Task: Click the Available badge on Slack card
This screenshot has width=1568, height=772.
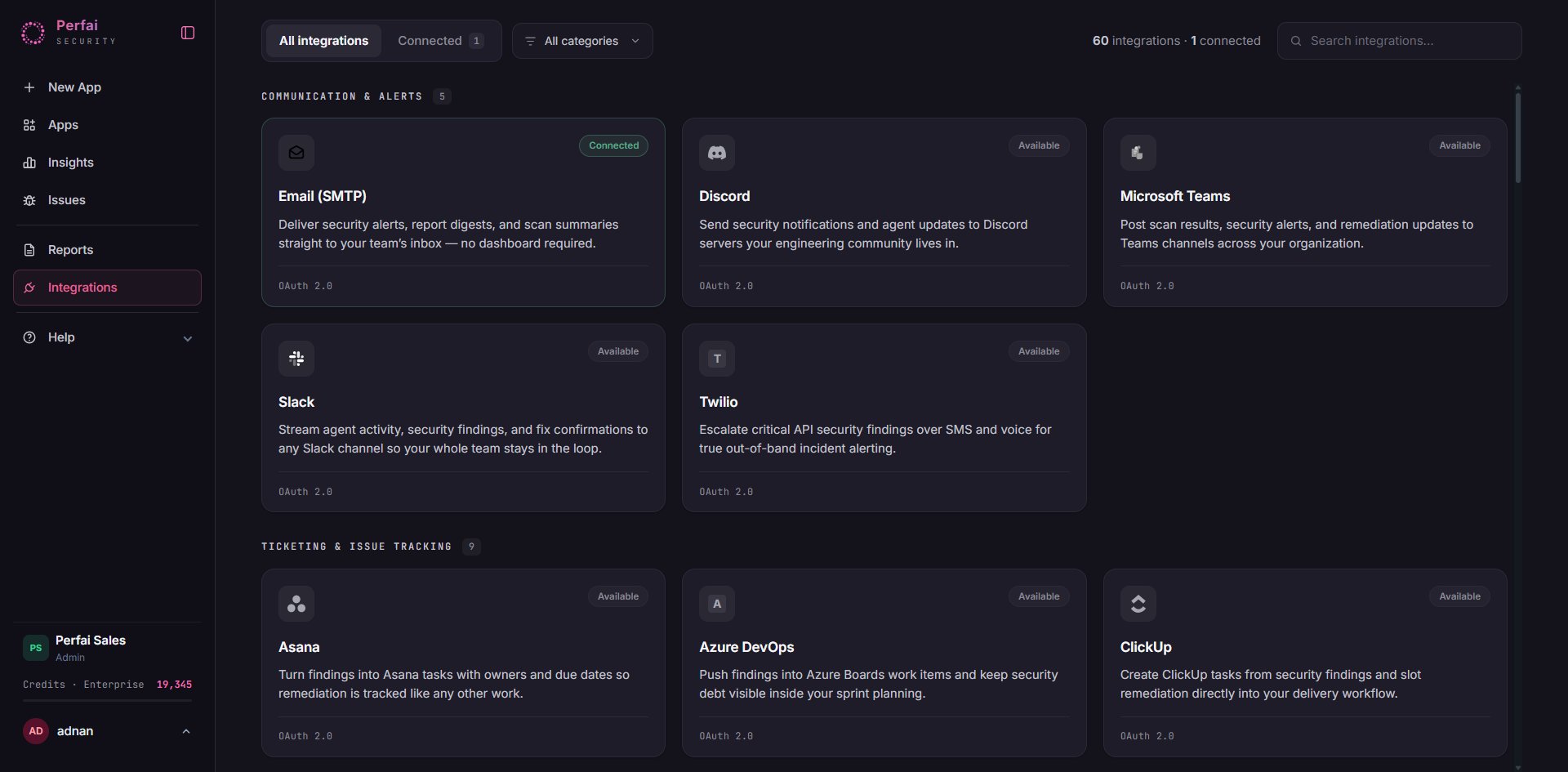Action: (618, 351)
